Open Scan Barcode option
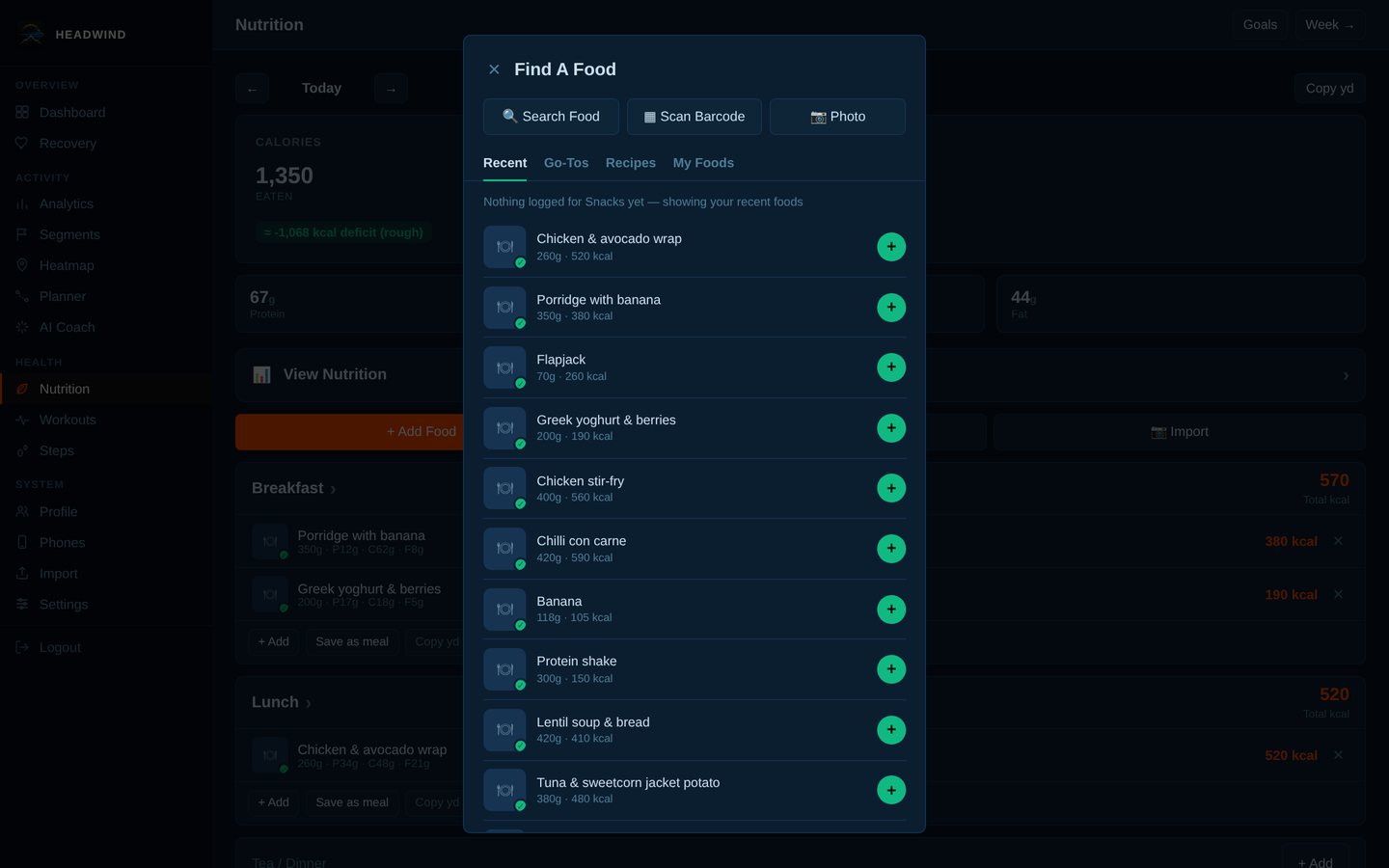This screenshot has width=1389, height=868. coord(694,117)
